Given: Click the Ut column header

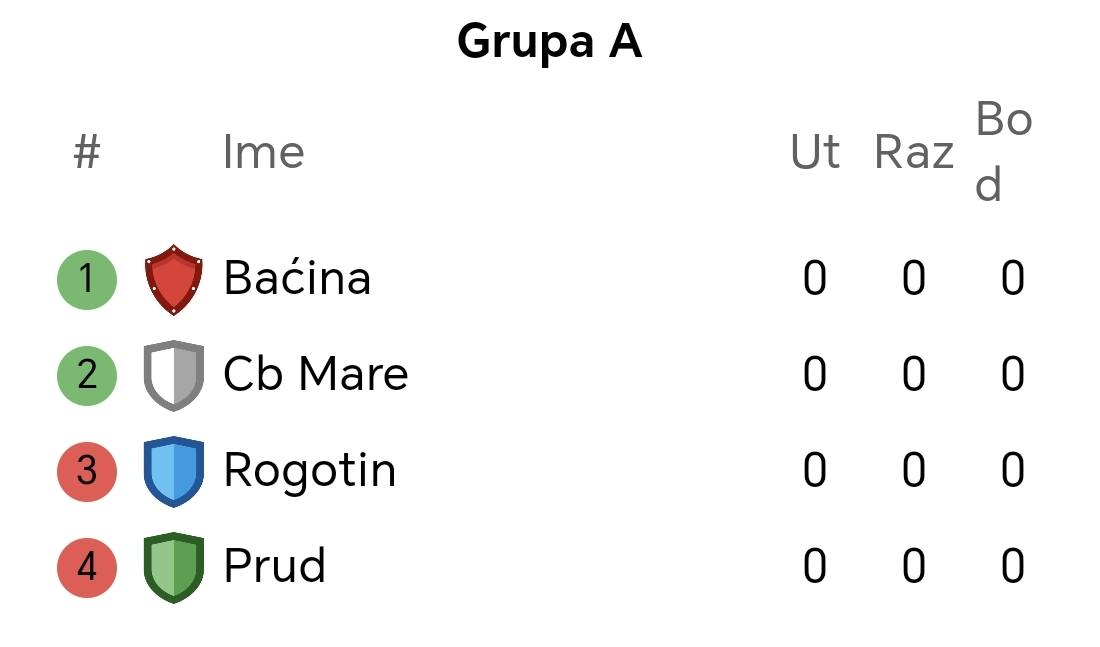Looking at the screenshot, I should (814, 152).
